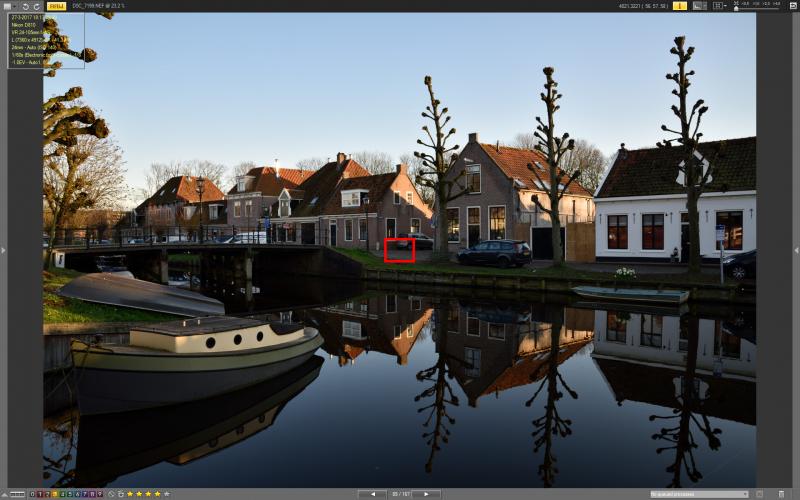Move the file to trash with the trash icon

[x=781, y=494]
